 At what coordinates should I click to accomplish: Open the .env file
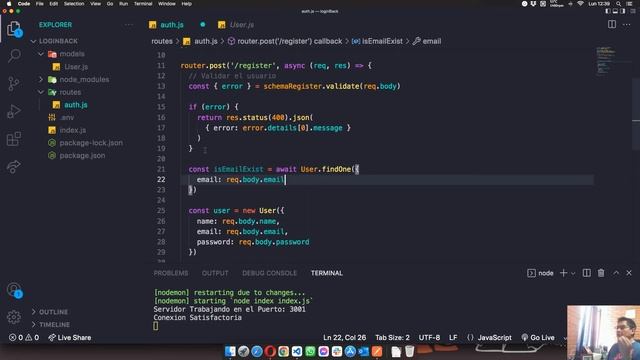click(x=67, y=118)
